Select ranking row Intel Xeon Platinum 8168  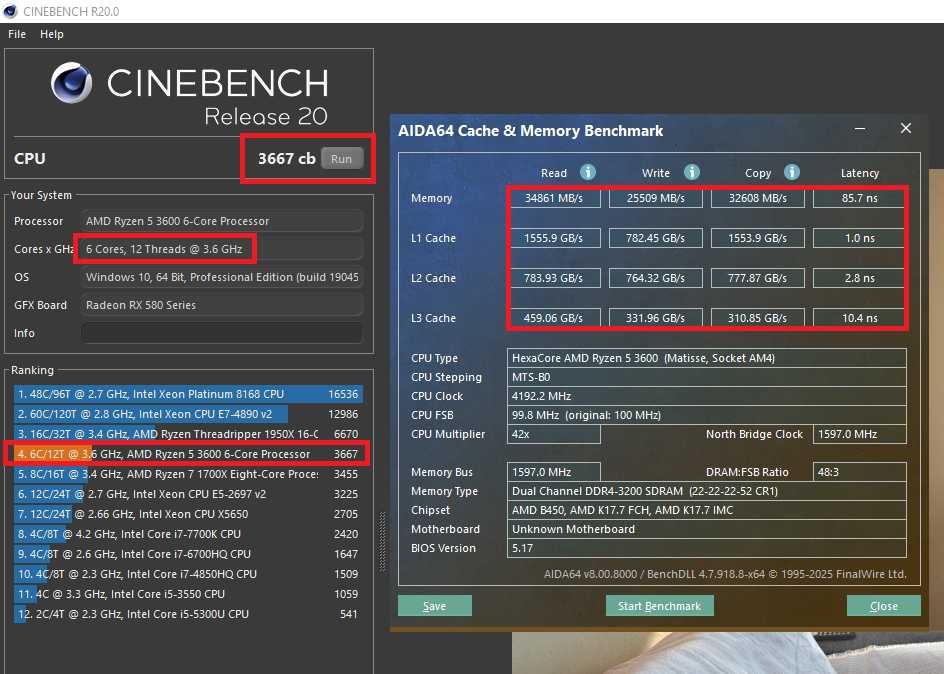click(x=188, y=394)
